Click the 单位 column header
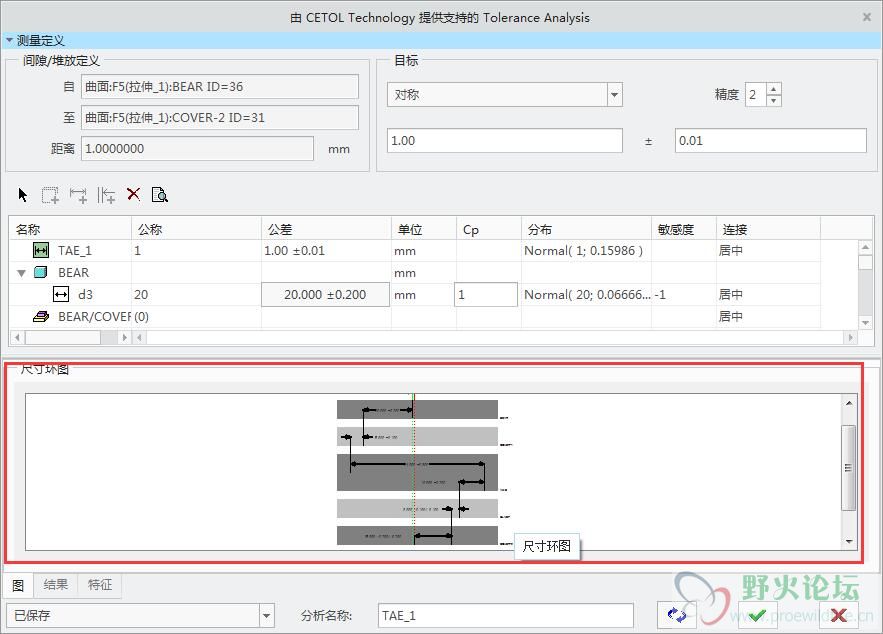Viewport: 883px width, 634px height. [x=423, y=229]
